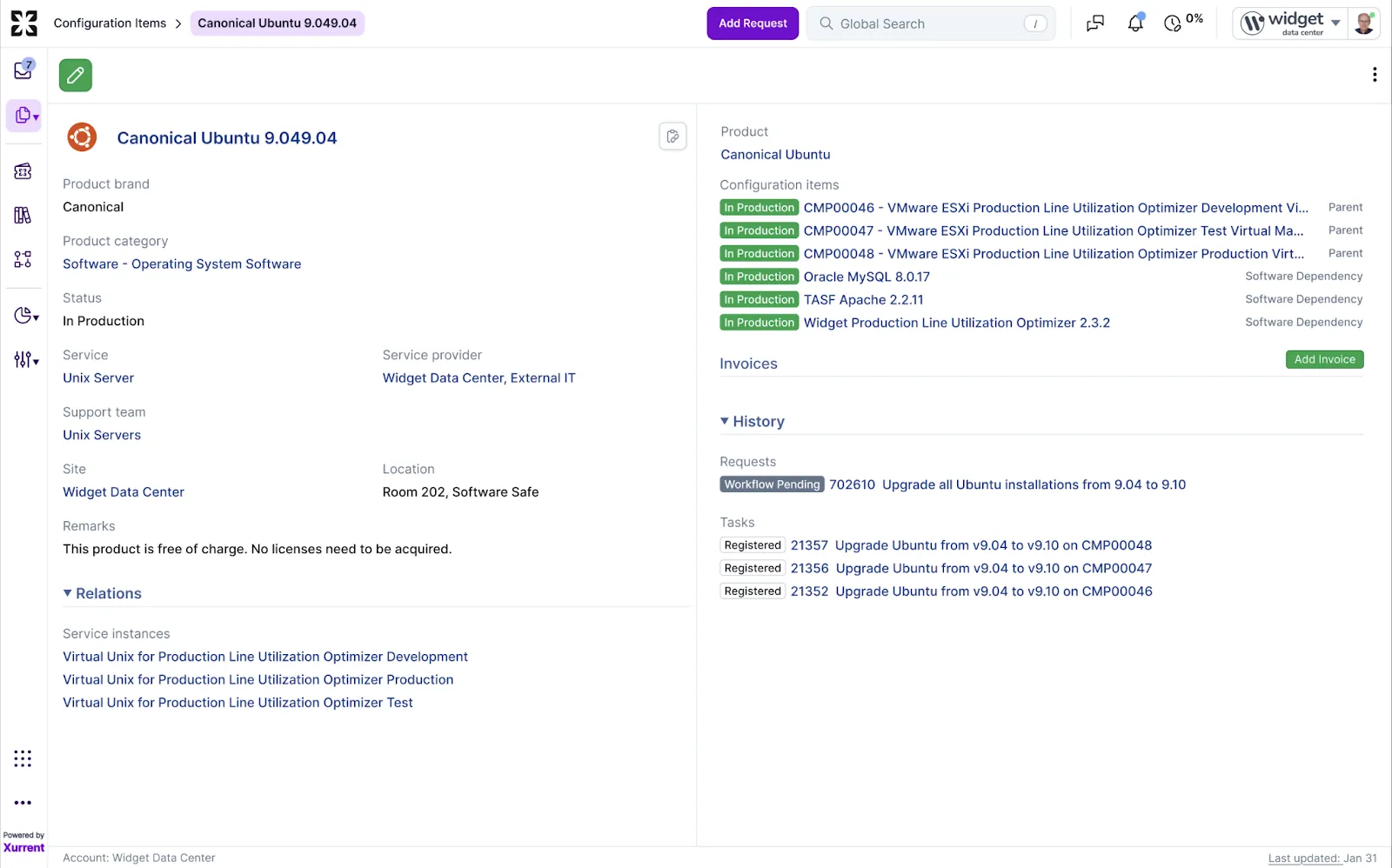Open Widget Production Line Utilization Optimizer 2.3.2
Screen dimensions: 1392x868
pyautogui.click(x=956, y=323)
